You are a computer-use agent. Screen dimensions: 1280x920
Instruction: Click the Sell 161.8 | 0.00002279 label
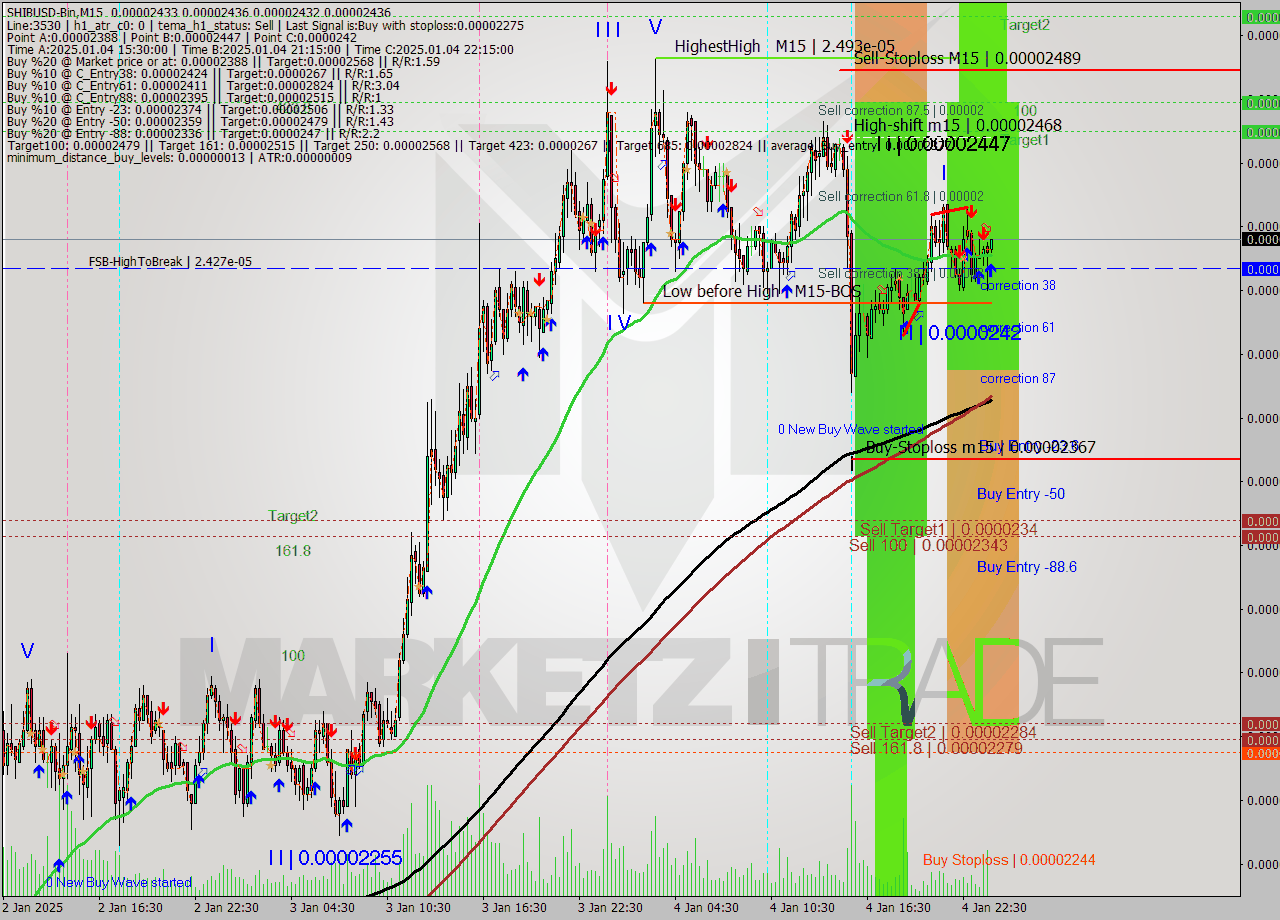click(936, 747)
